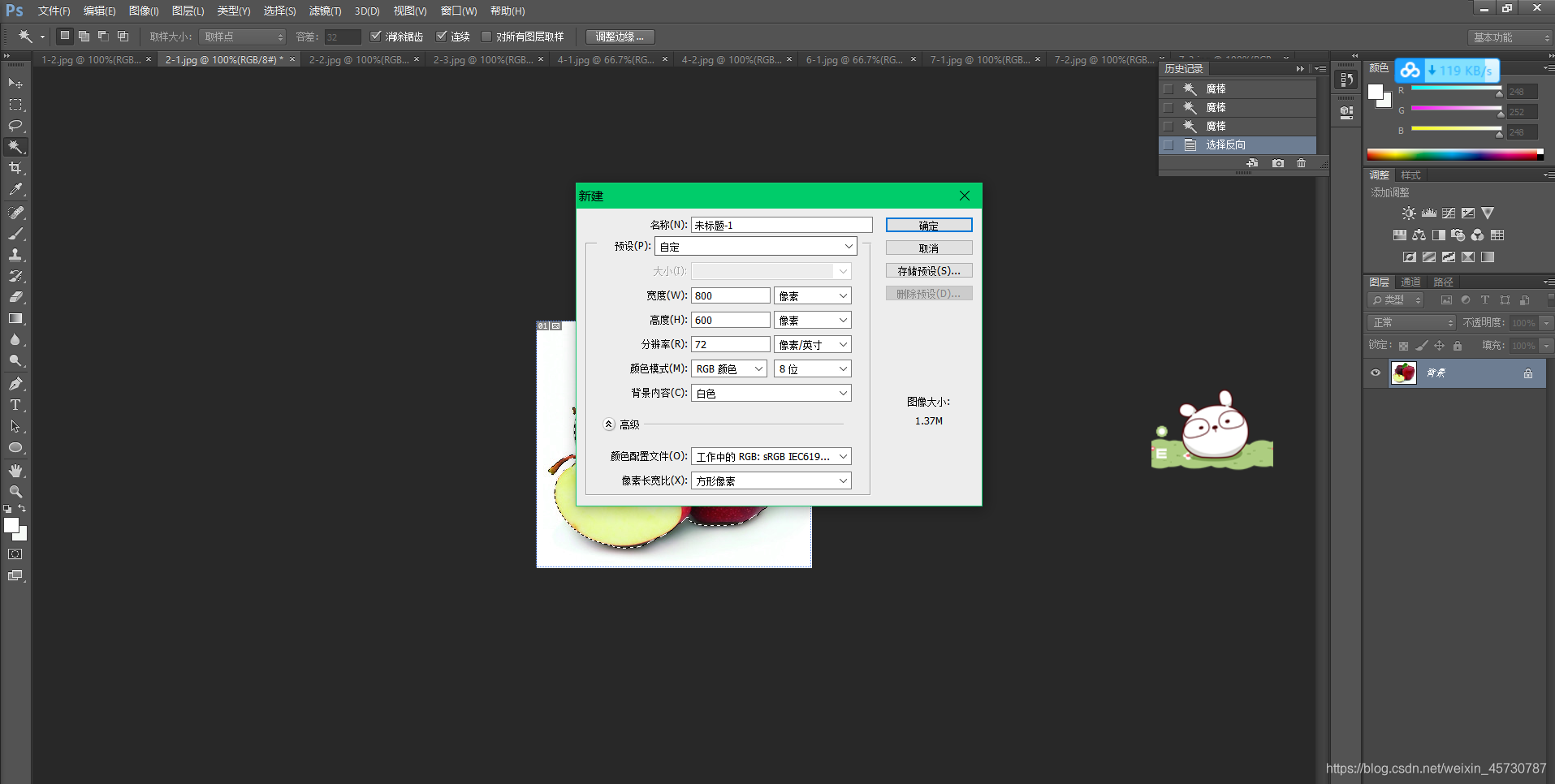Open the height unit 像素 dropdown
The image size is (1555, 784).
click(813, 321)
